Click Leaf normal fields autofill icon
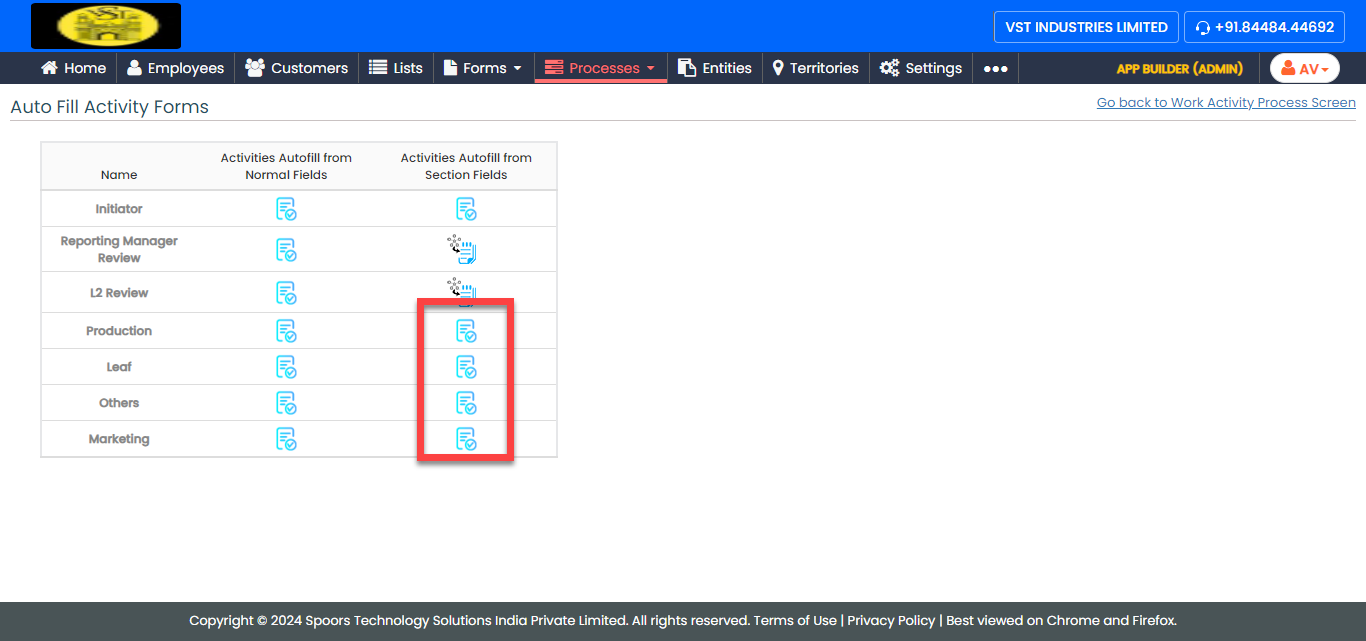The image size is (1366, 641). click(x=286, y=367)
